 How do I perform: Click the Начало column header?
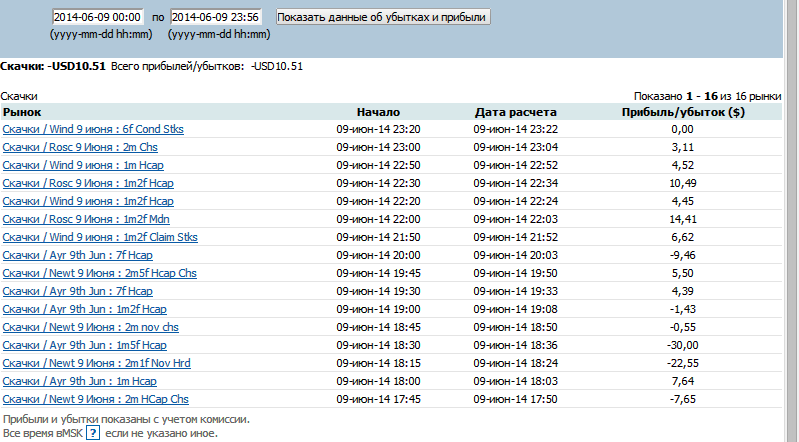click(378, 112)
